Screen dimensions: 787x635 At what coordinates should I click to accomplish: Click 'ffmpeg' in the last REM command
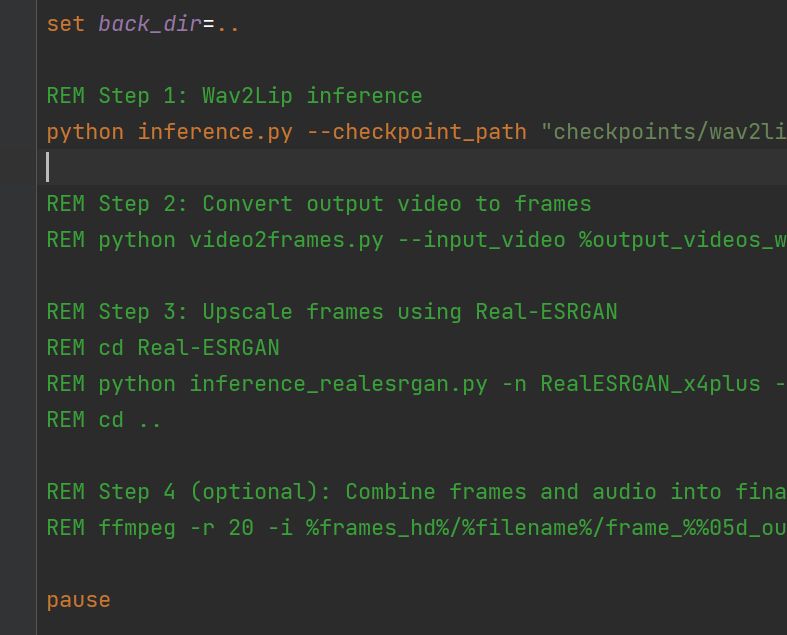[137, 528]
